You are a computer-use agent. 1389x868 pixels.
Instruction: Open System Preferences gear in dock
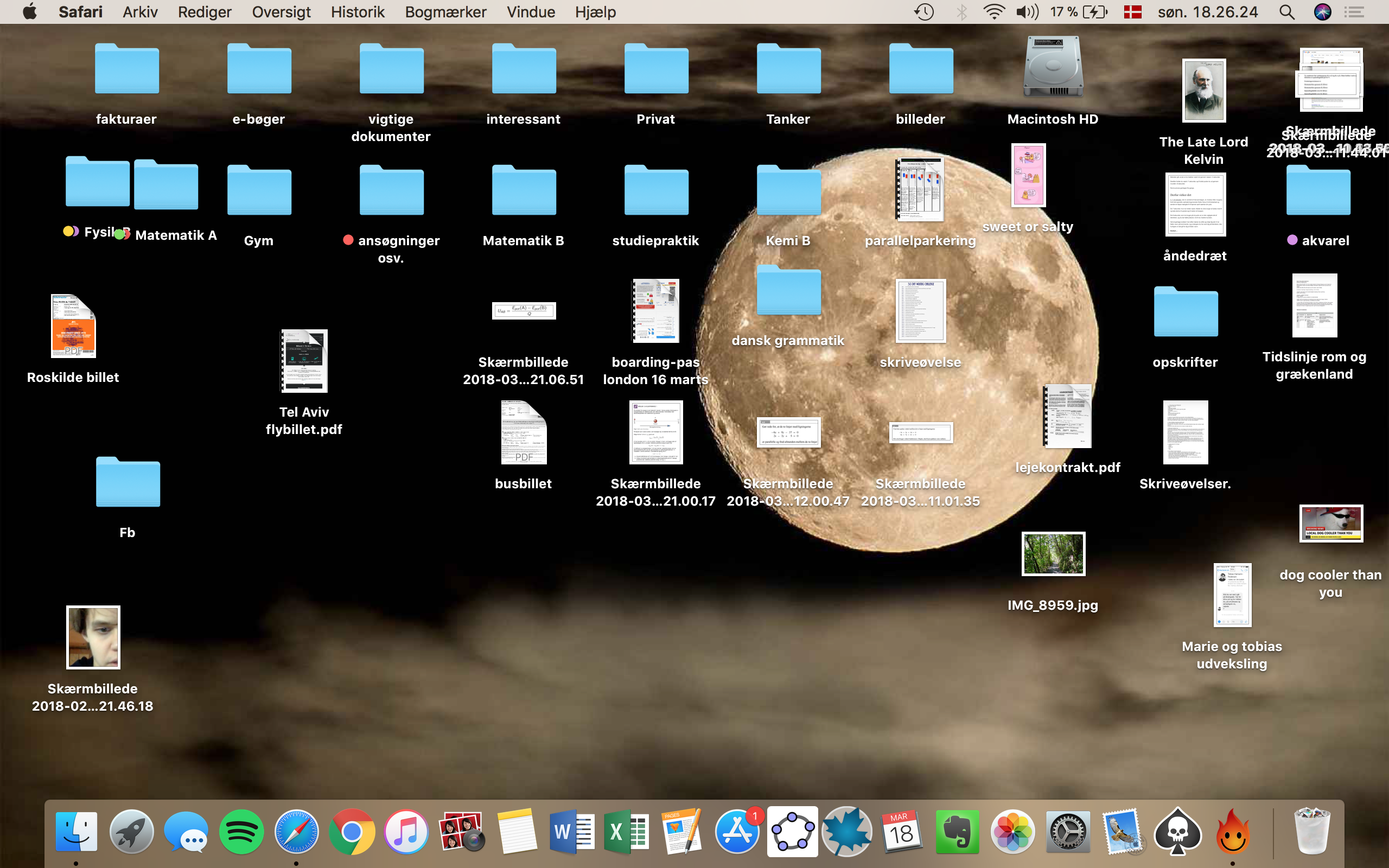1067,832
